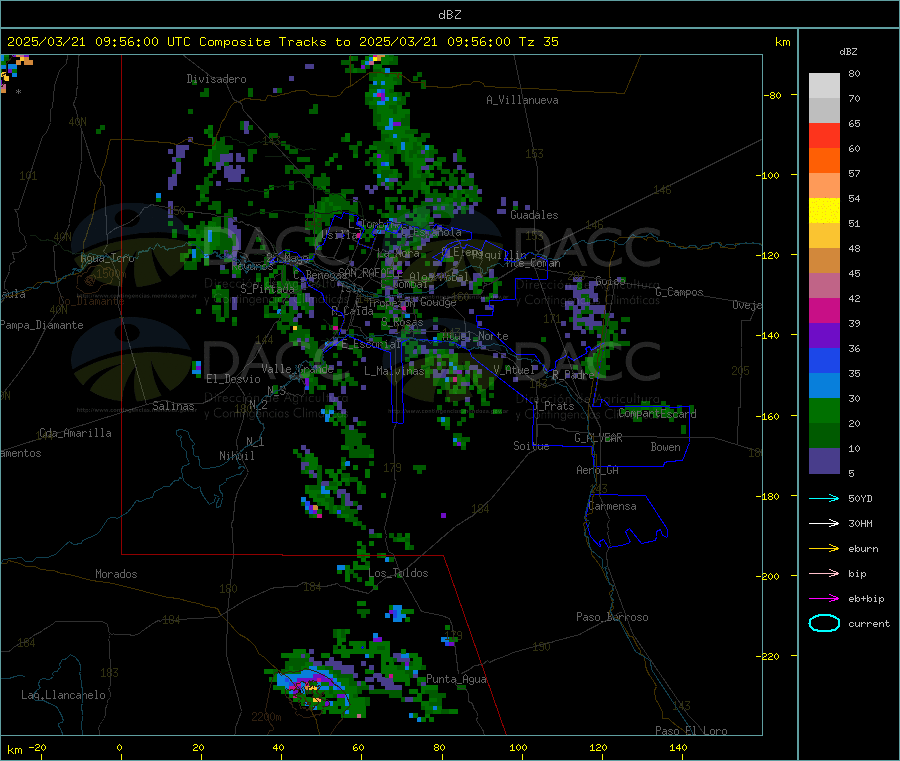
Task: Click the '30HM' legend label
Action: 860,523
